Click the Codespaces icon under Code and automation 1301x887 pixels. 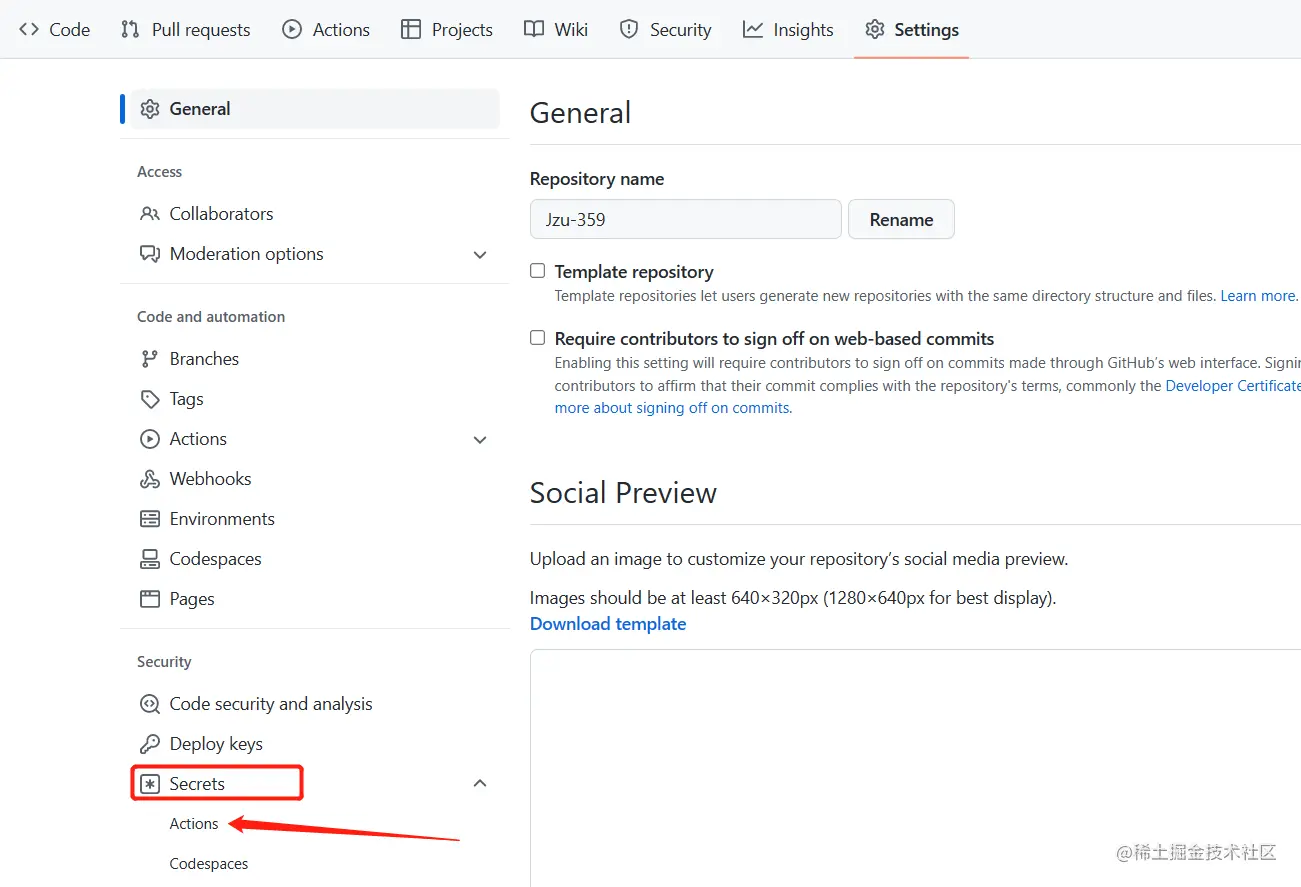(x=150, y=559)
